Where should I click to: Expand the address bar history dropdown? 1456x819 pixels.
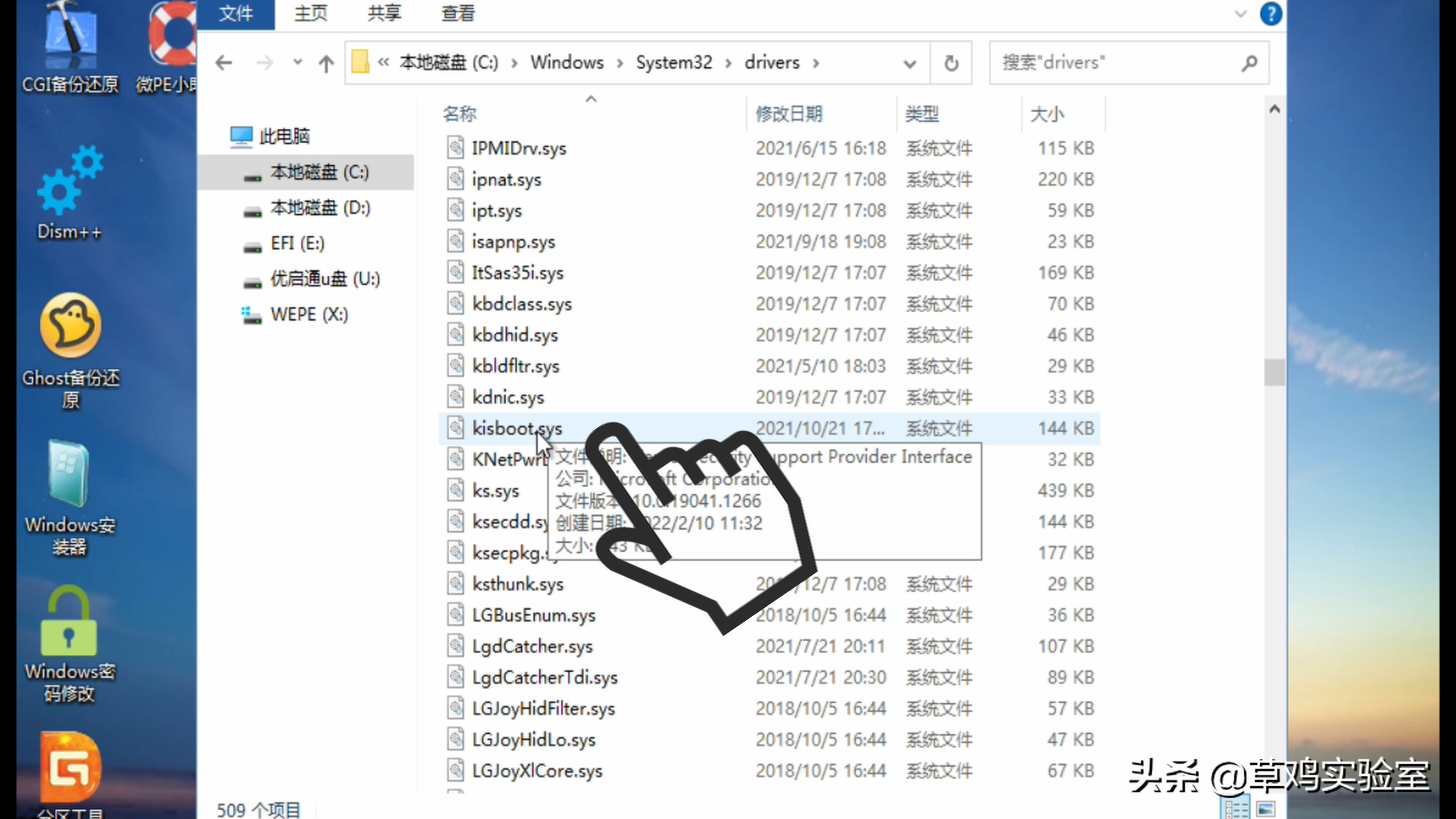910,63
